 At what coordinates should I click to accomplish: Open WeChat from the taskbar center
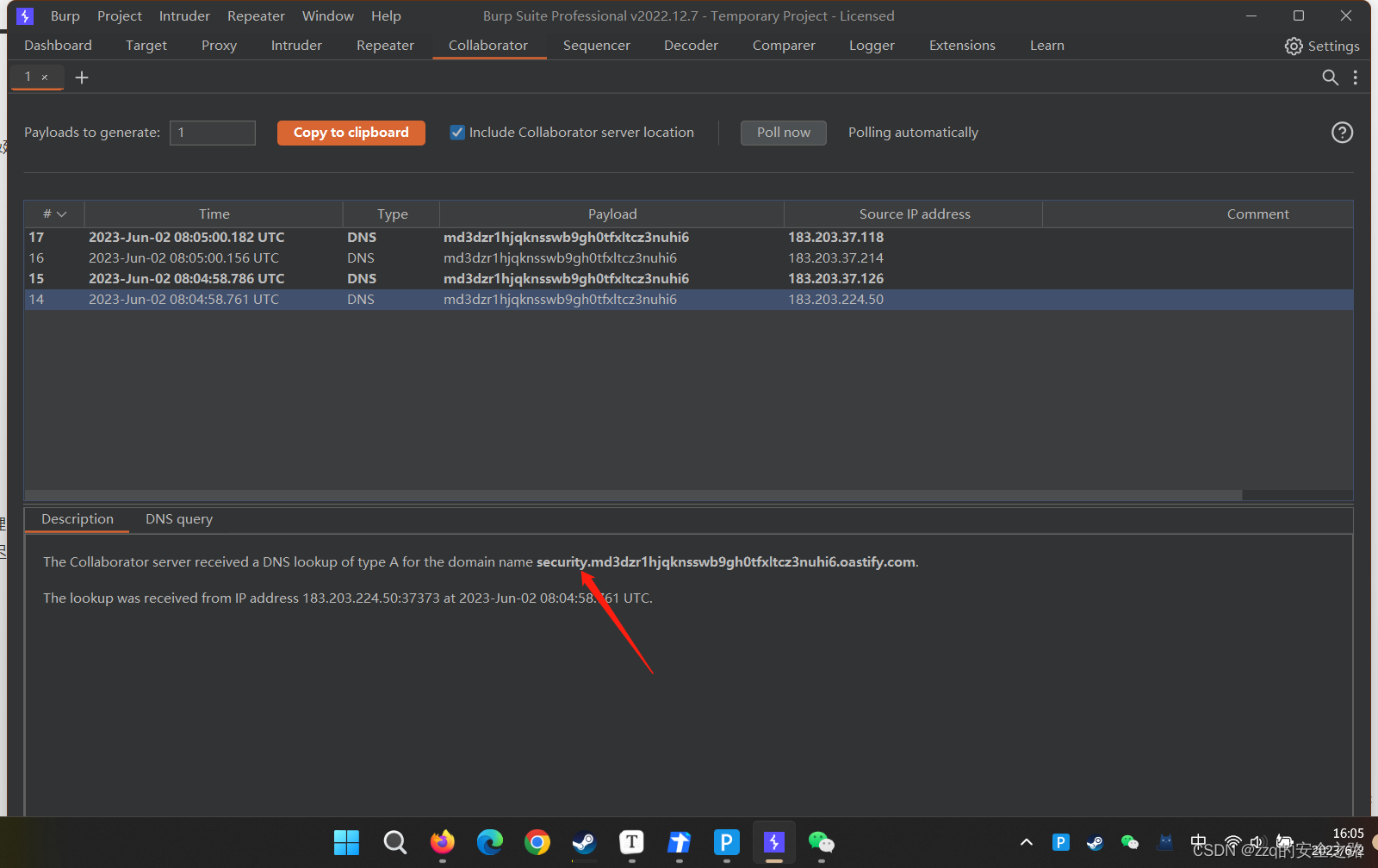[x=822, y=842]
